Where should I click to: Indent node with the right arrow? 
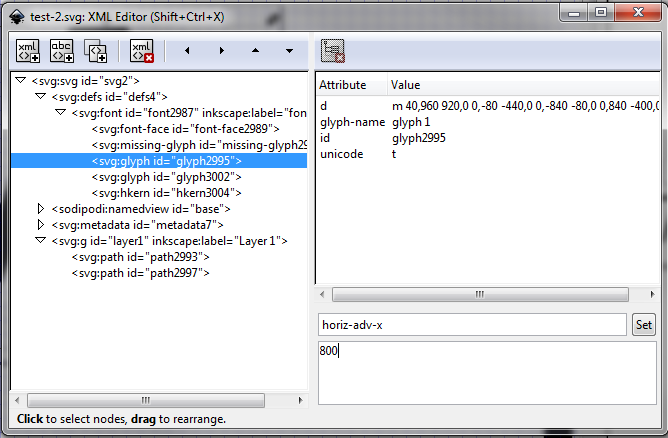coord(222,50)
